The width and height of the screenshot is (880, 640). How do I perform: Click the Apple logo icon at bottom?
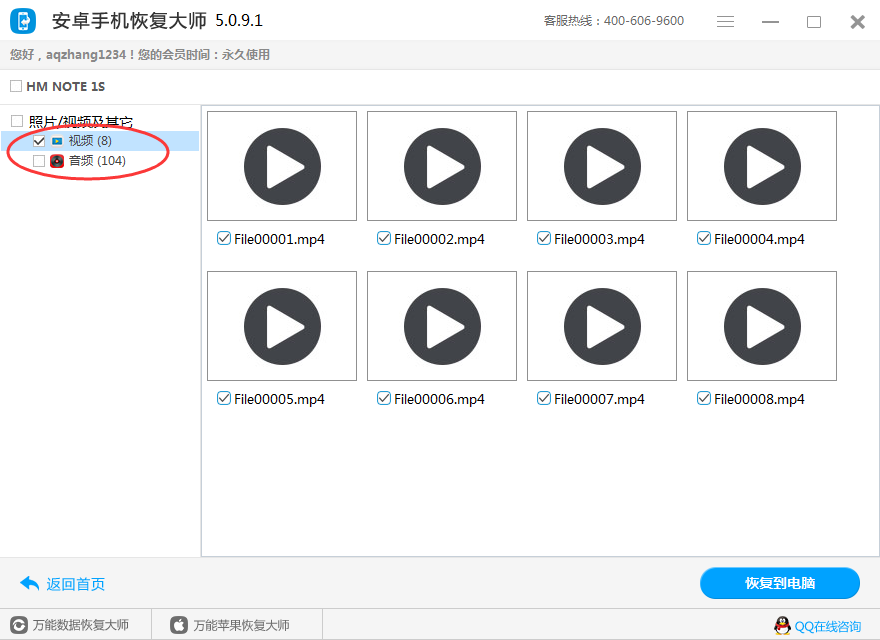(179, 625)
